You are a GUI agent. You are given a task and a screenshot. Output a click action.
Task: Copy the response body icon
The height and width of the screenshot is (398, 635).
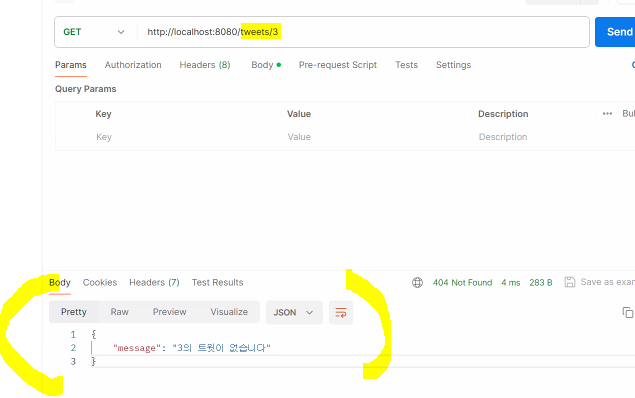(627, 312)
